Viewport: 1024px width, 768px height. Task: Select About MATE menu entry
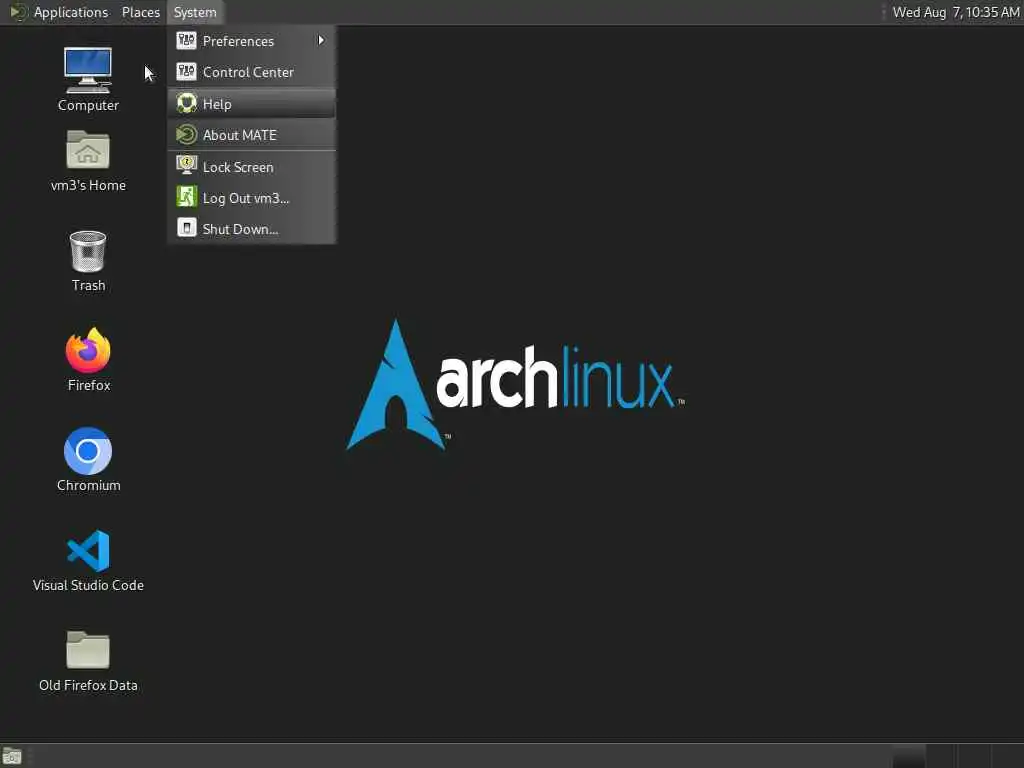point(251,135)
